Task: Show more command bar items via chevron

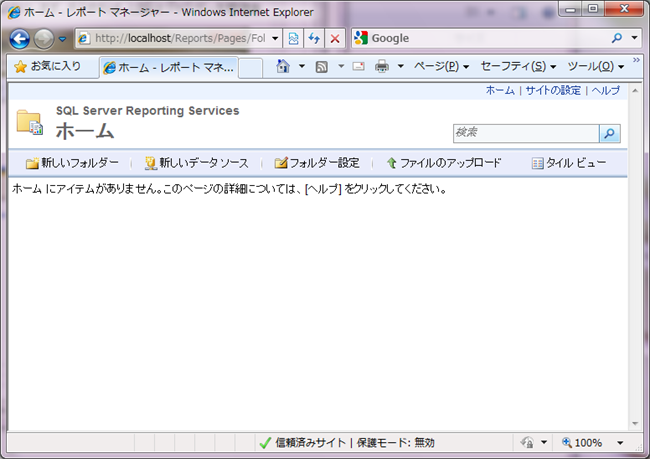Action: click(x=636, y=61)
